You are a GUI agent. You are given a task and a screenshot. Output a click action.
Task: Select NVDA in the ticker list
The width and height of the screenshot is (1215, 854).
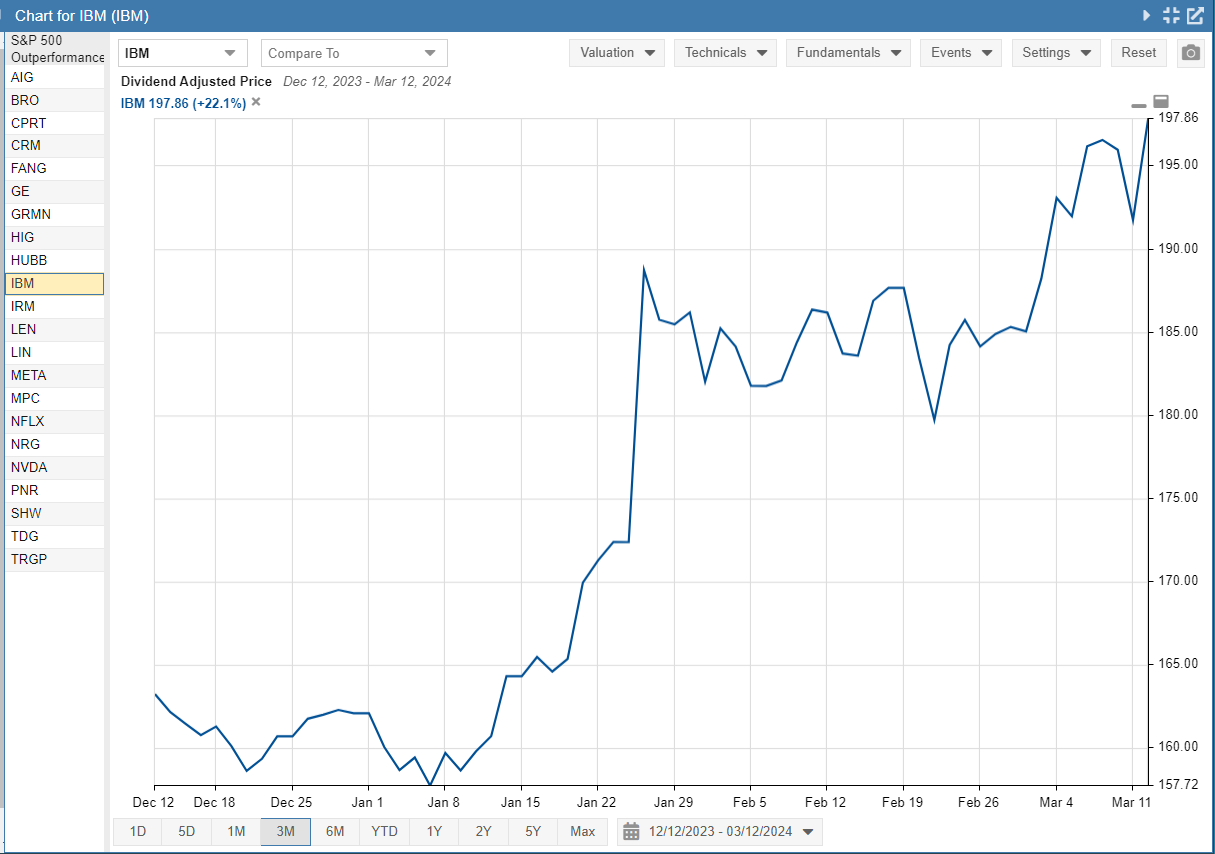click(x=55, y=468)
